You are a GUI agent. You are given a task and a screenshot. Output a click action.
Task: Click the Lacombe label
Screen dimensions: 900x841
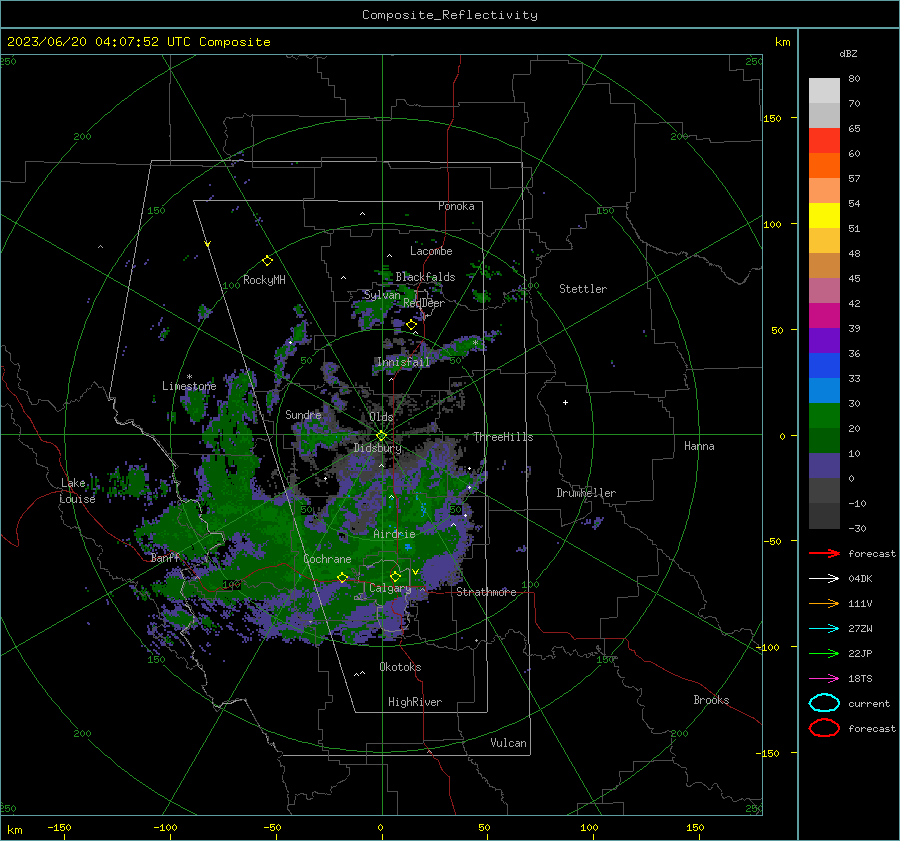pyautogui.click(x=431, y=251)
